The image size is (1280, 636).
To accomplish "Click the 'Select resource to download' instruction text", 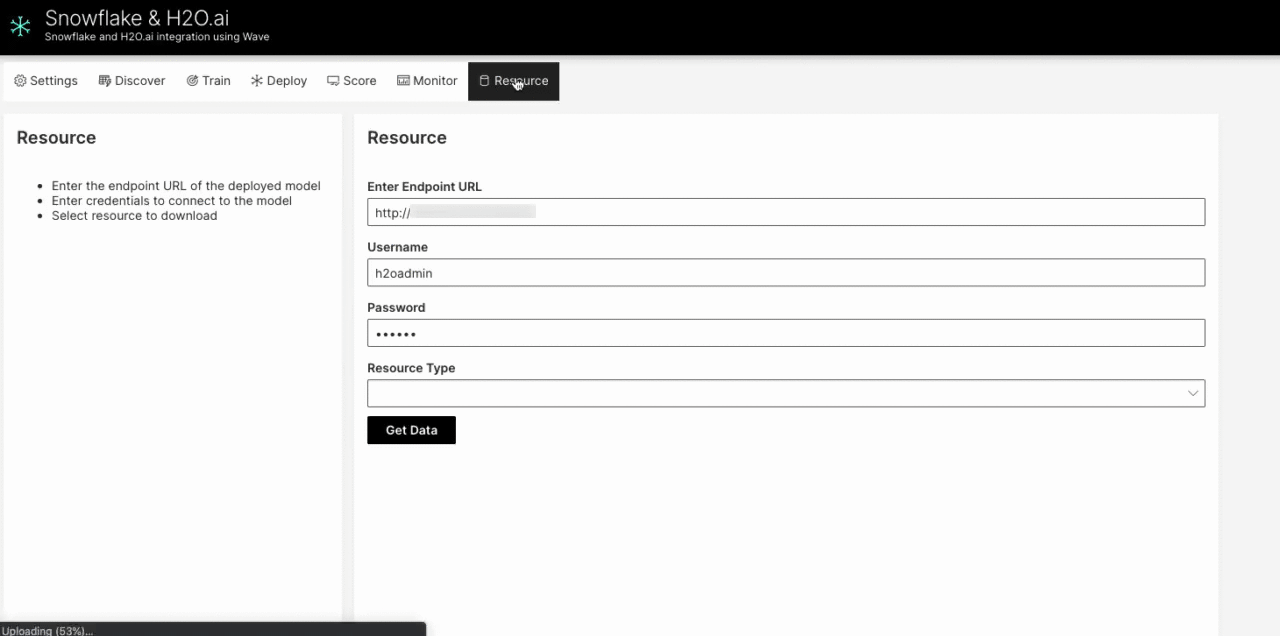I will 134,216.
